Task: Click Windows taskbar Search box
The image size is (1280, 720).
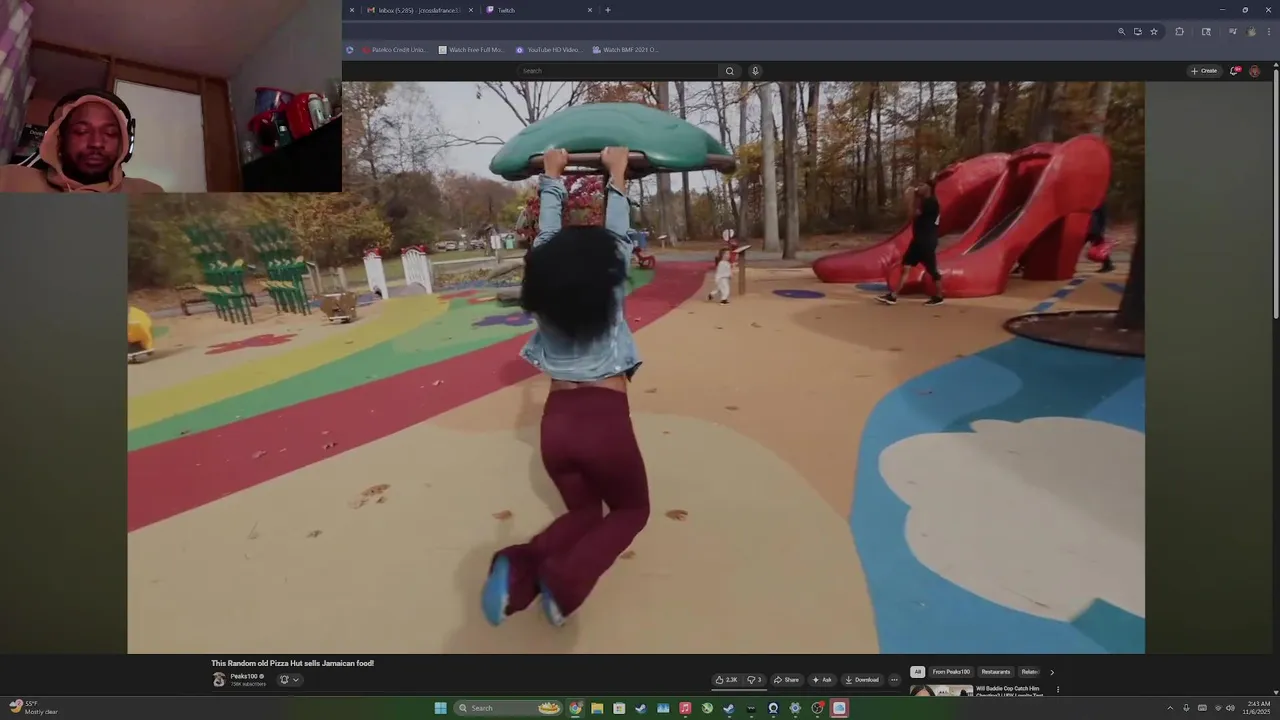Action: pos(508,708)
